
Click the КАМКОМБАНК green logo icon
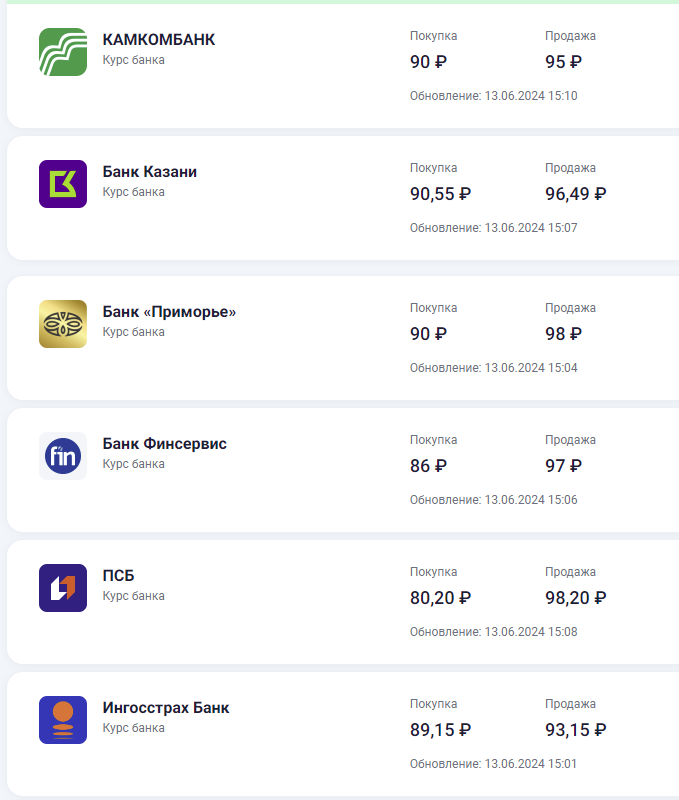pos(63,52)
